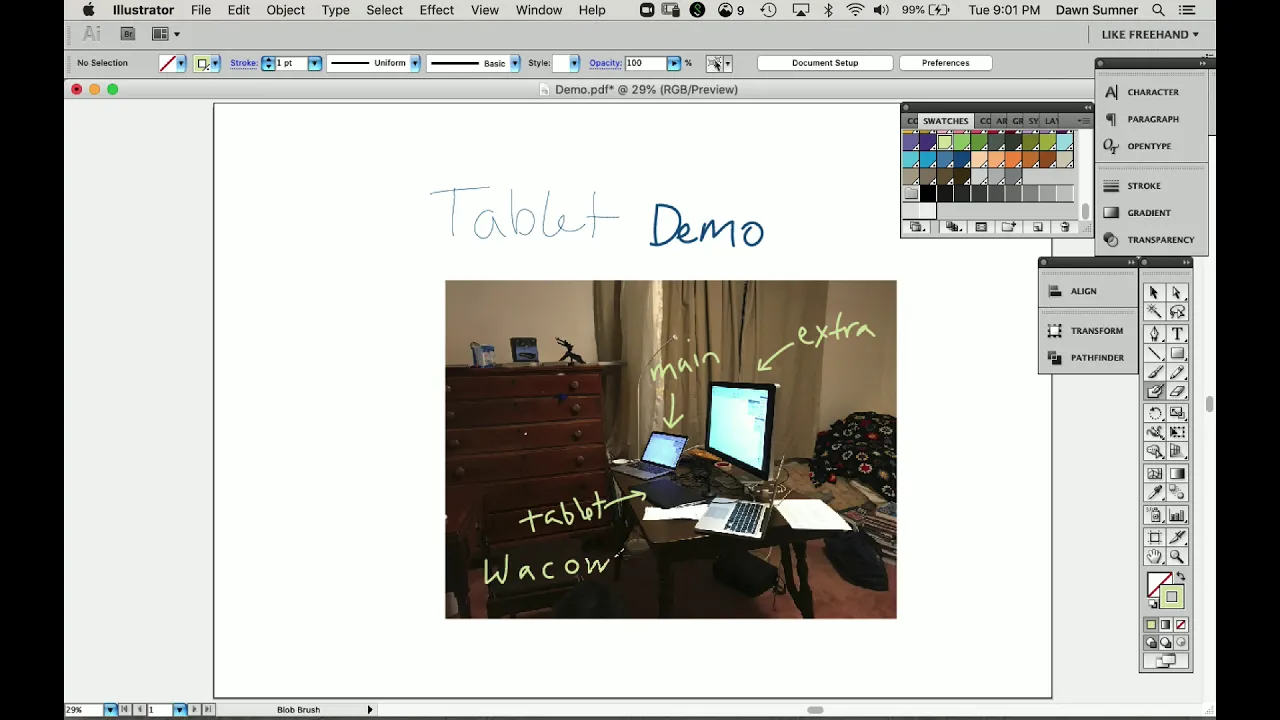
Task: Click New Color Group folder icon
Action: coord(1009,227)
